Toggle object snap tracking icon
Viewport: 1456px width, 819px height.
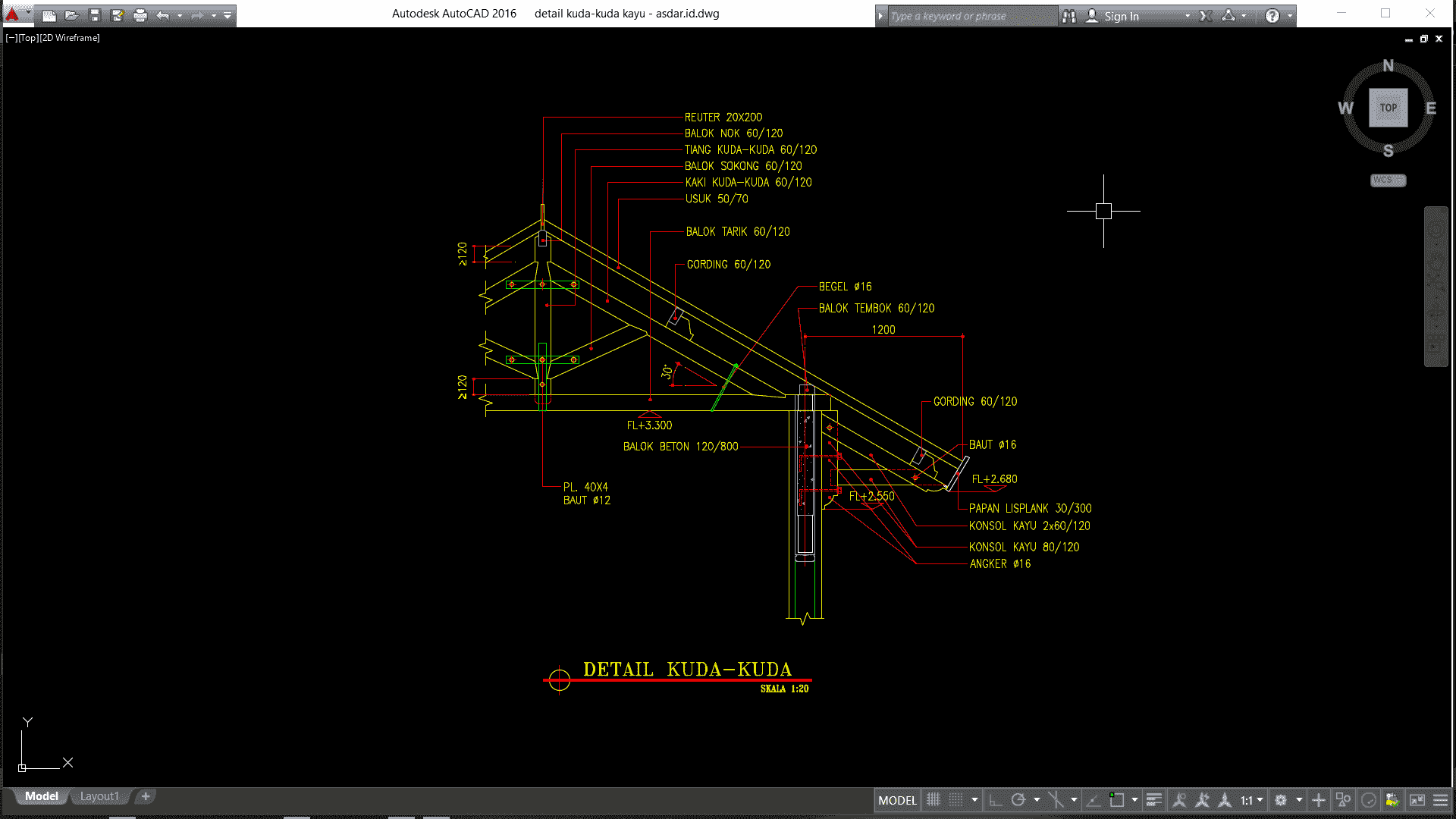point(1093,800)
